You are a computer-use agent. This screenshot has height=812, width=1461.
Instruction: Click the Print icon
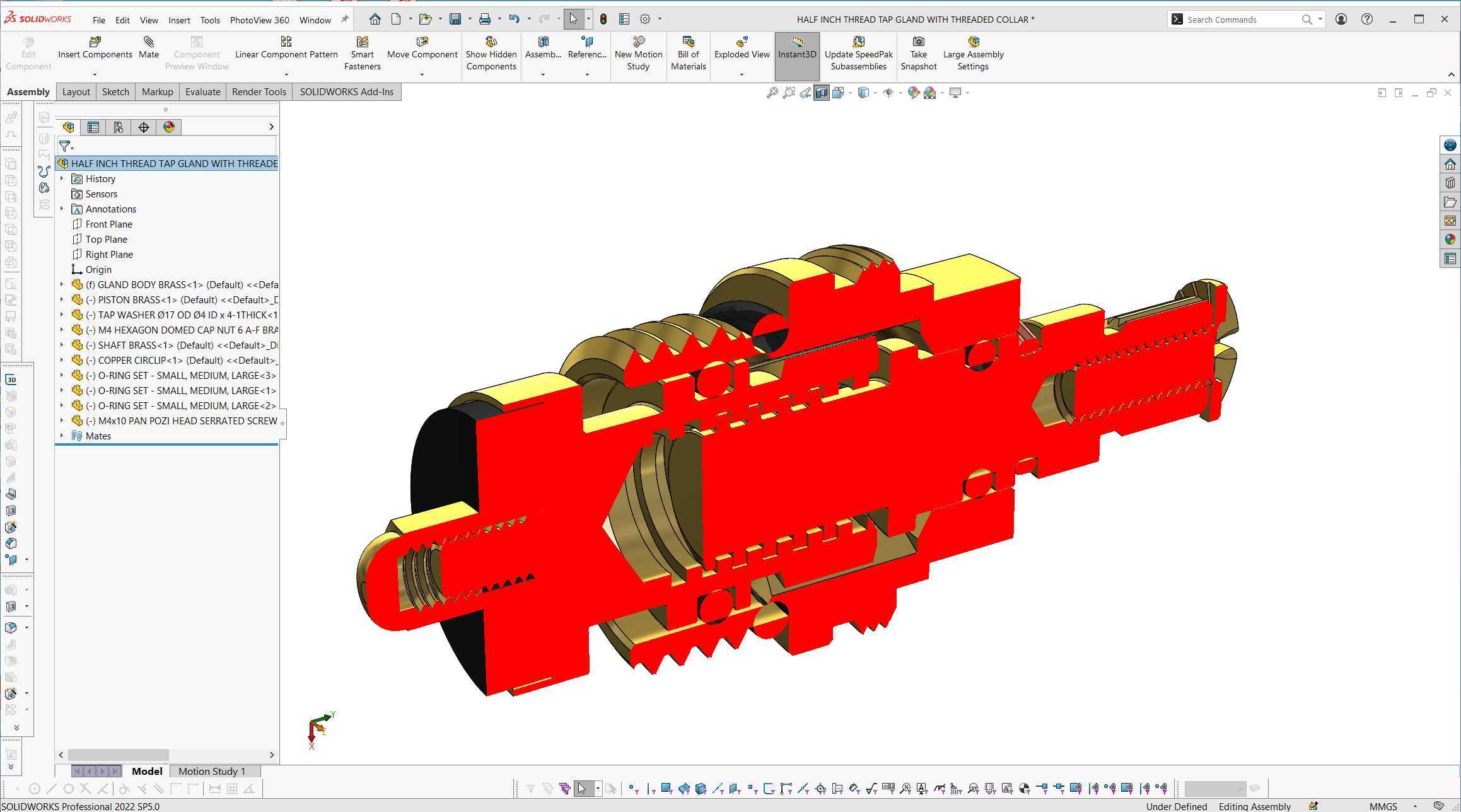coord(484,19)
